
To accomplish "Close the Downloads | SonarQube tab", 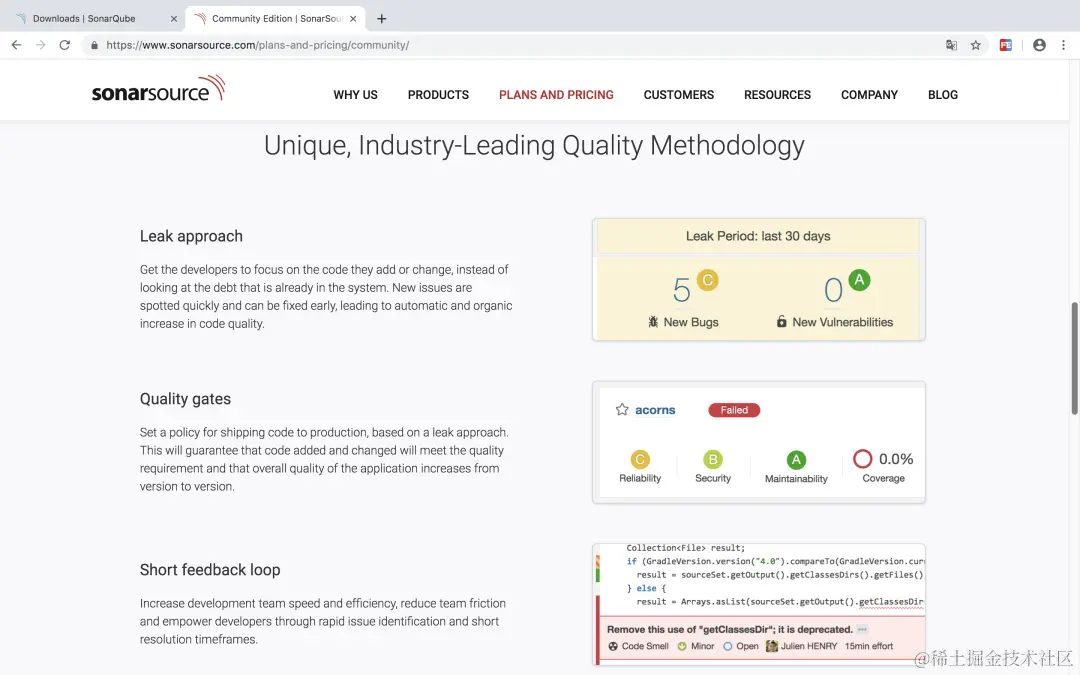I will click(x=174, y=19).
